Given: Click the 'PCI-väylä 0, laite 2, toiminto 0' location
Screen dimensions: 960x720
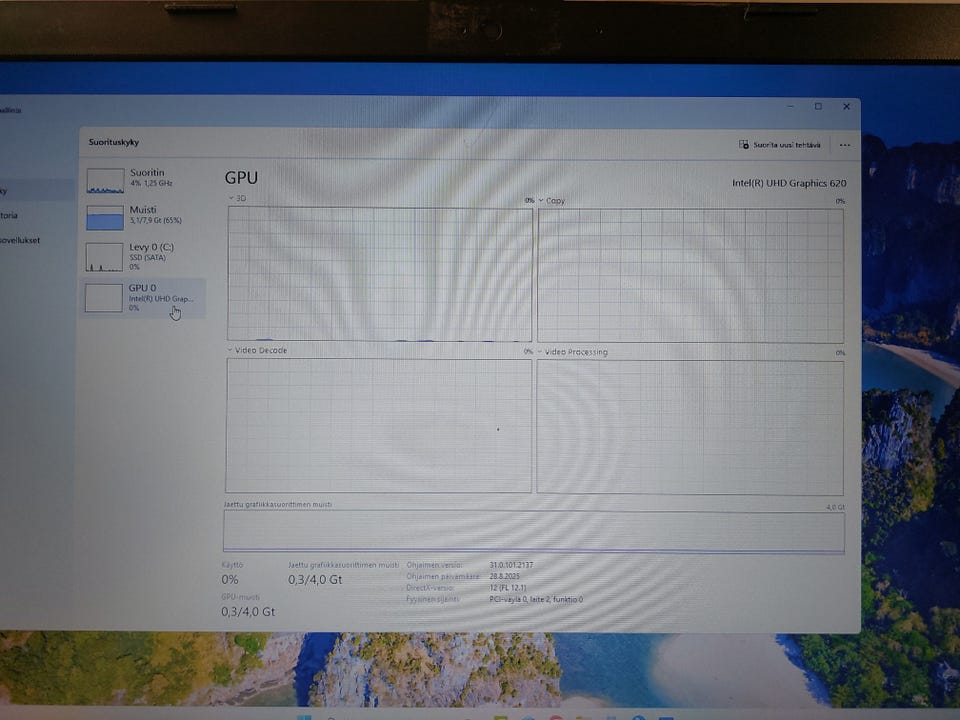Looking at the screenshot, I should point(536,599).
